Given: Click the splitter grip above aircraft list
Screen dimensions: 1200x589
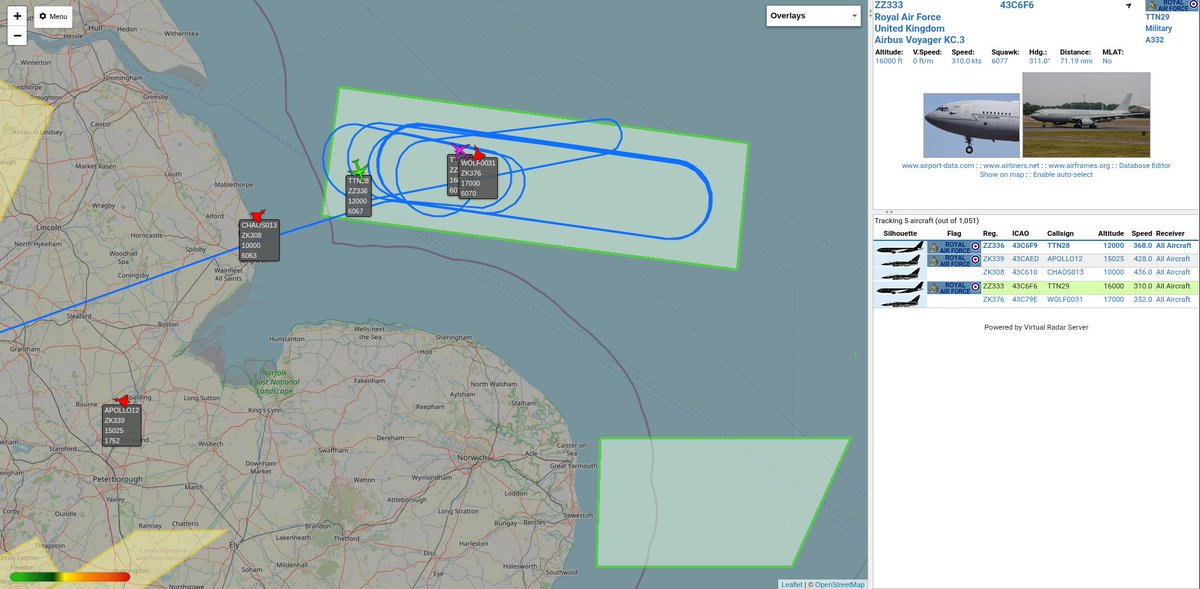Looking at the screenshot, I should click(888, 212).
